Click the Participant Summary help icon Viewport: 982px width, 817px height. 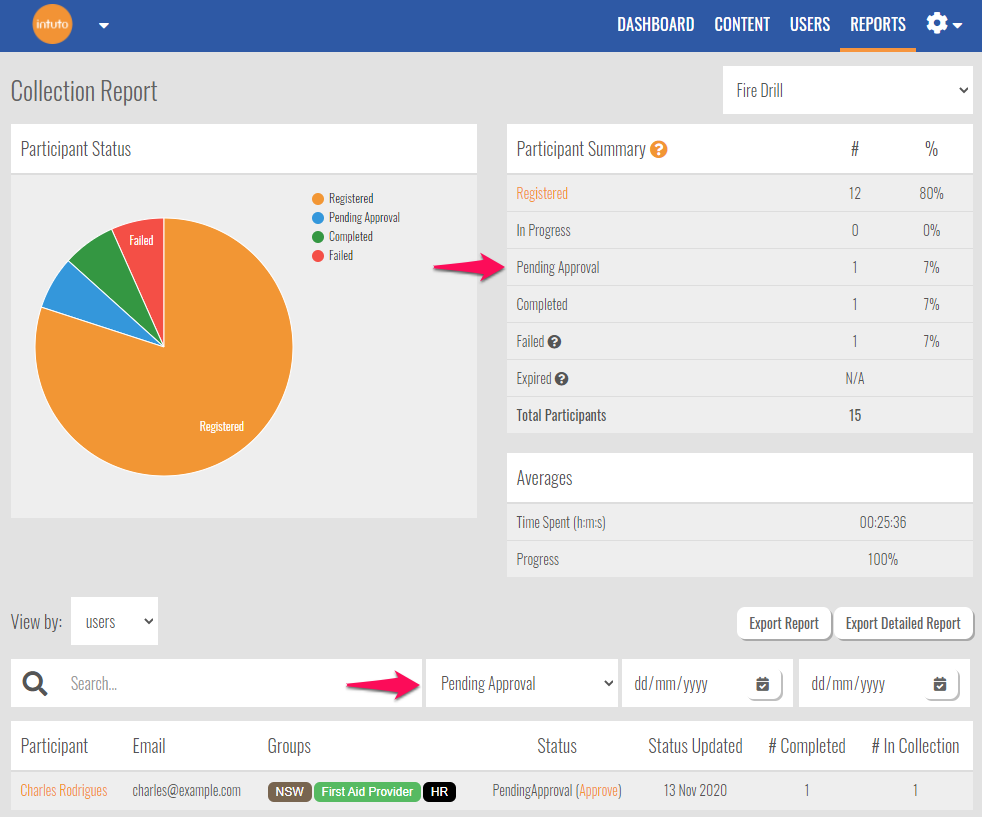click(x=658, y=150)
